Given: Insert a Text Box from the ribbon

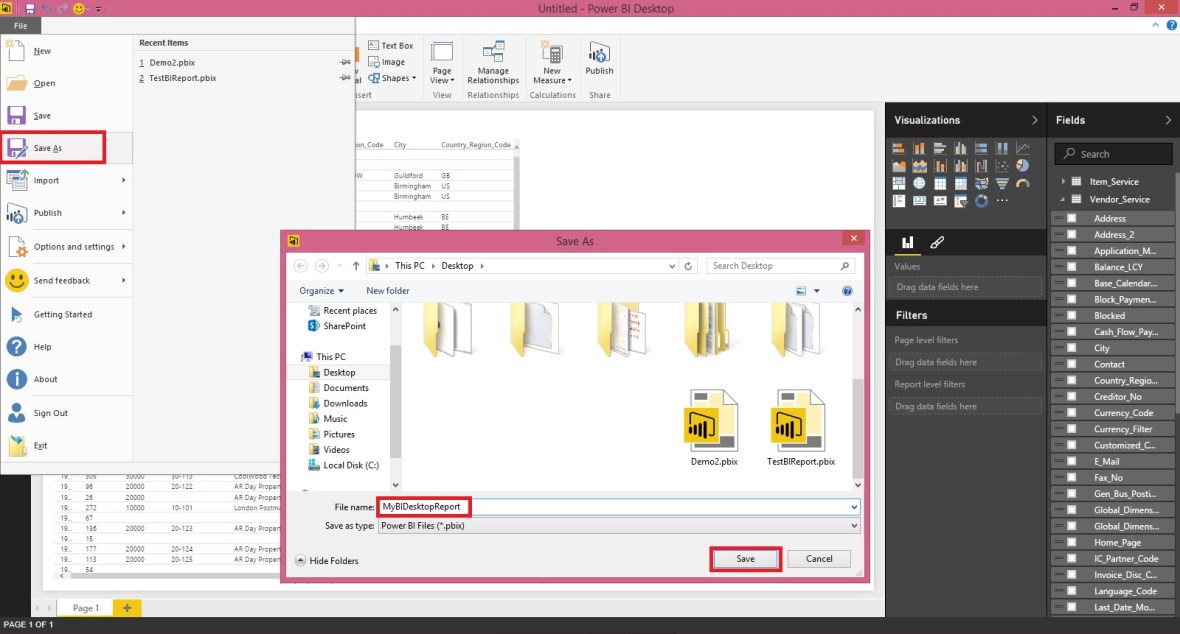Looking at the screenshot, I should coord(390,45).
